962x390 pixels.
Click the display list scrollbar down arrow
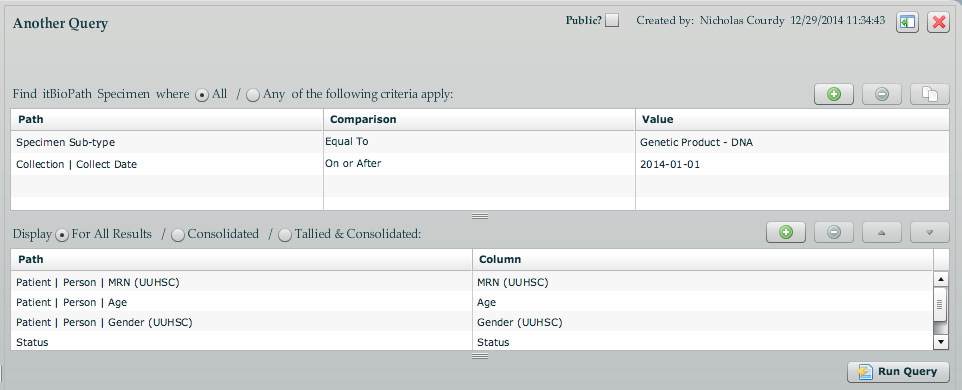pos(940,342)
